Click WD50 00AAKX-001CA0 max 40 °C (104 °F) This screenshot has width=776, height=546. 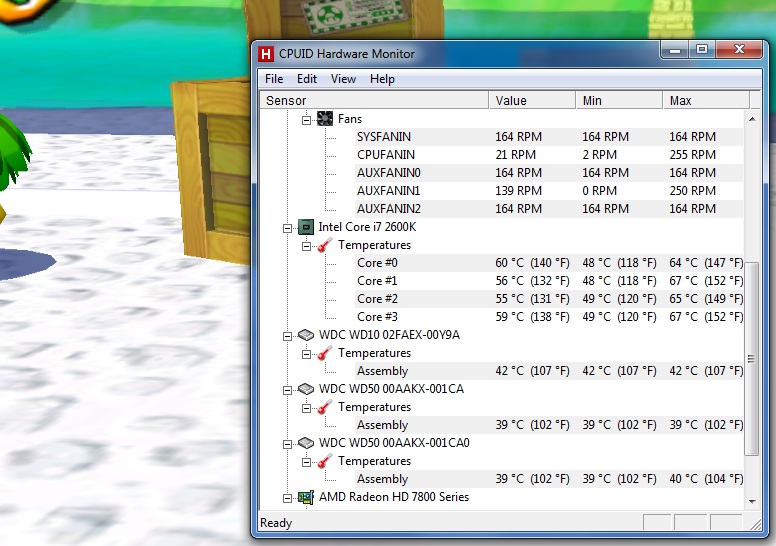click(x=706, y=479)
